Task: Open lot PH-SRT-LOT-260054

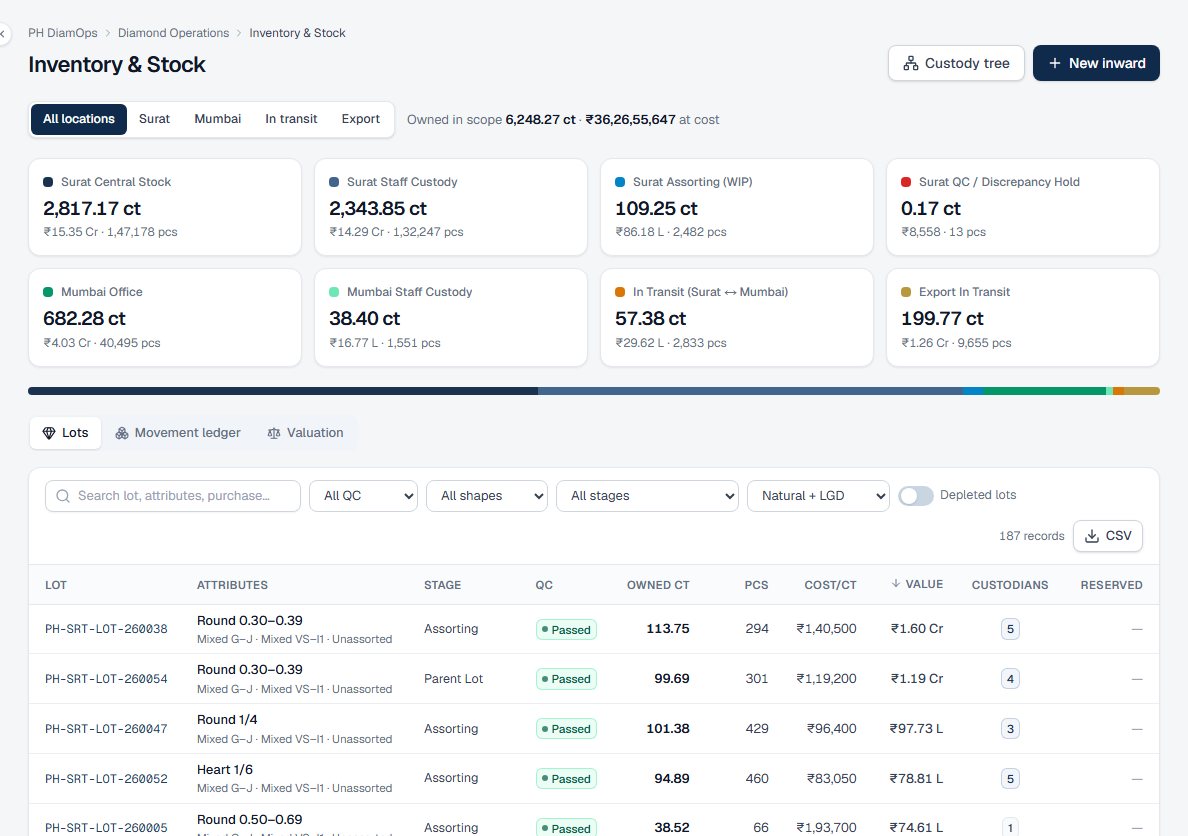Action: [x=106, y=679]
